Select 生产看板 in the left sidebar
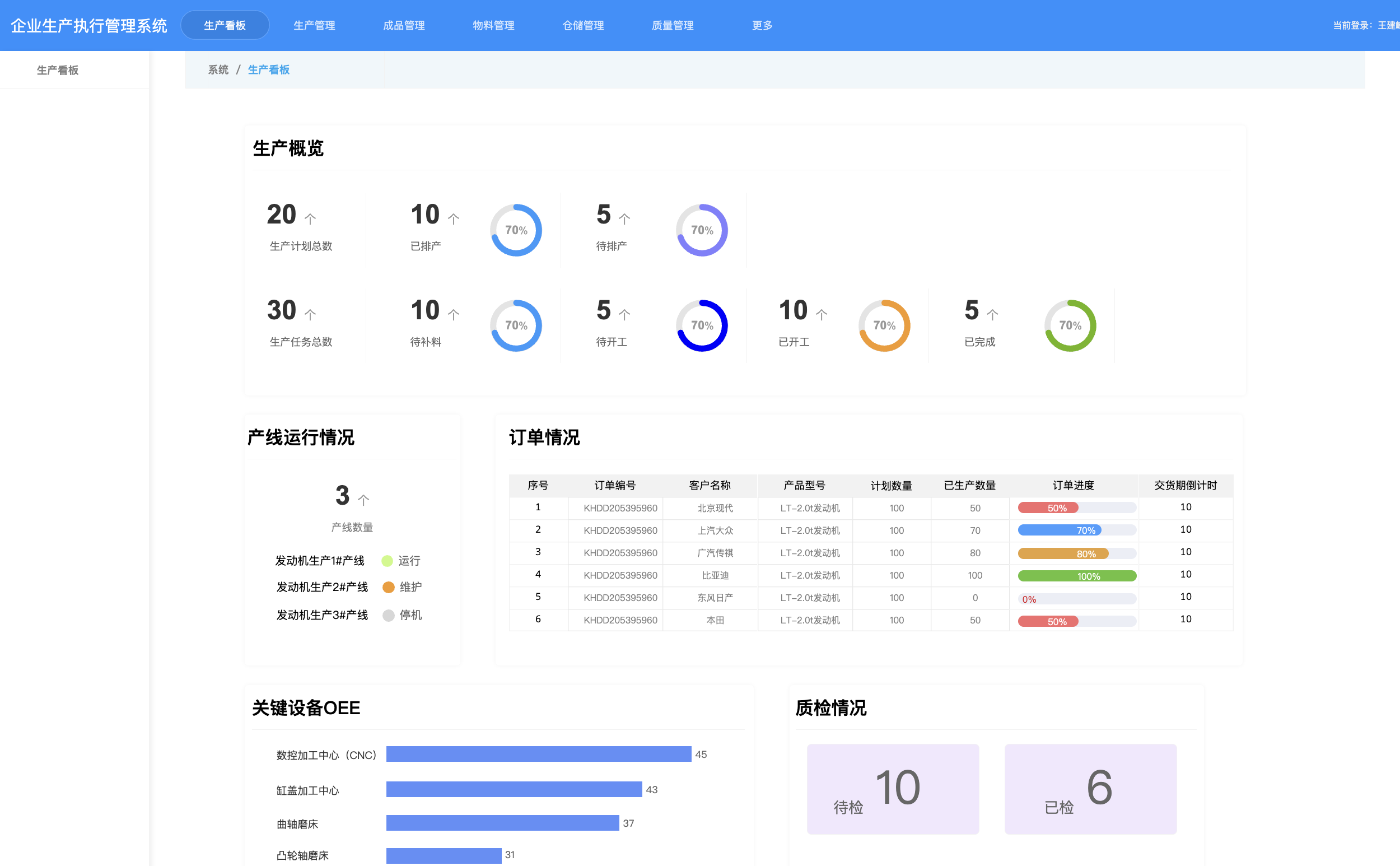The height and width of the screenshot is (866, 1400). coord(57,70)
